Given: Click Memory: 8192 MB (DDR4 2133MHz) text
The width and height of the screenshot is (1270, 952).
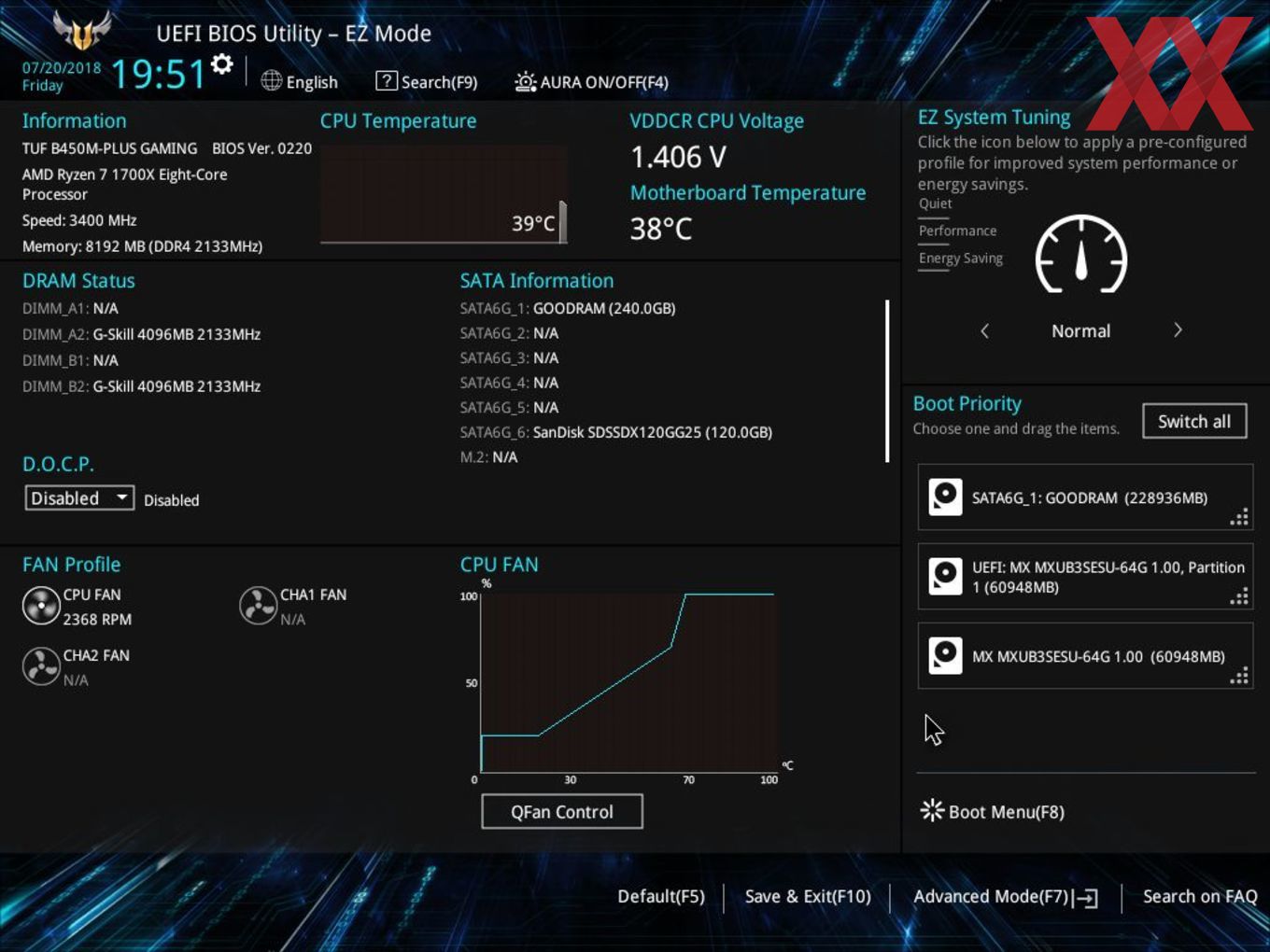Looking at the screenshot, I should tap(142, 246).
